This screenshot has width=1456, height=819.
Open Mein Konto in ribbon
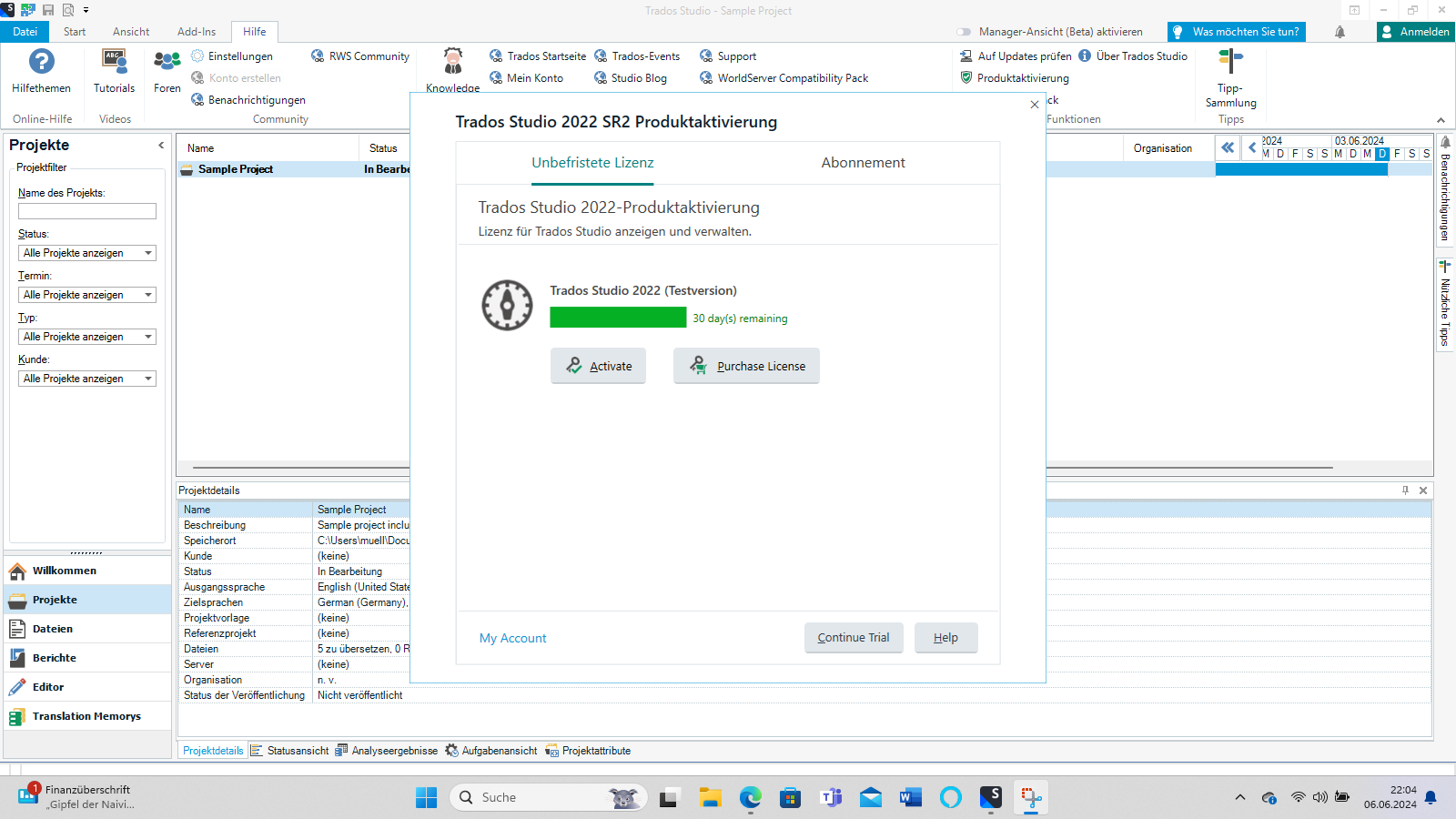[x=526, y=78]
